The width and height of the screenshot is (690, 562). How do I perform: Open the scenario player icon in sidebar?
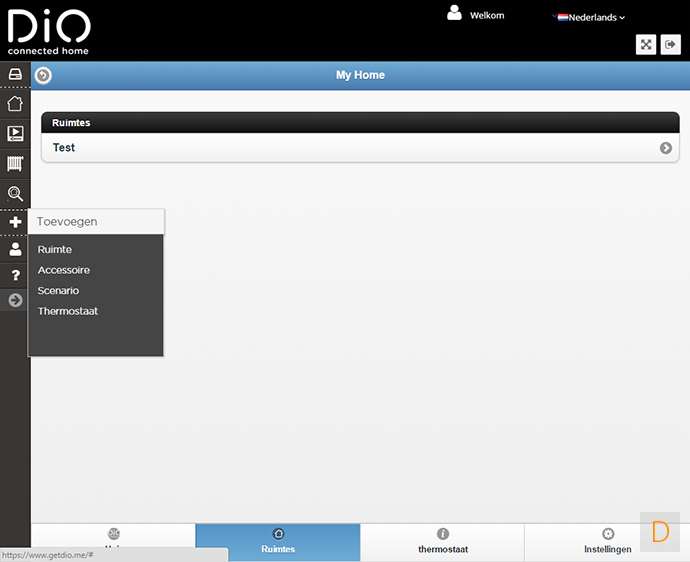(x=15, y=133)
